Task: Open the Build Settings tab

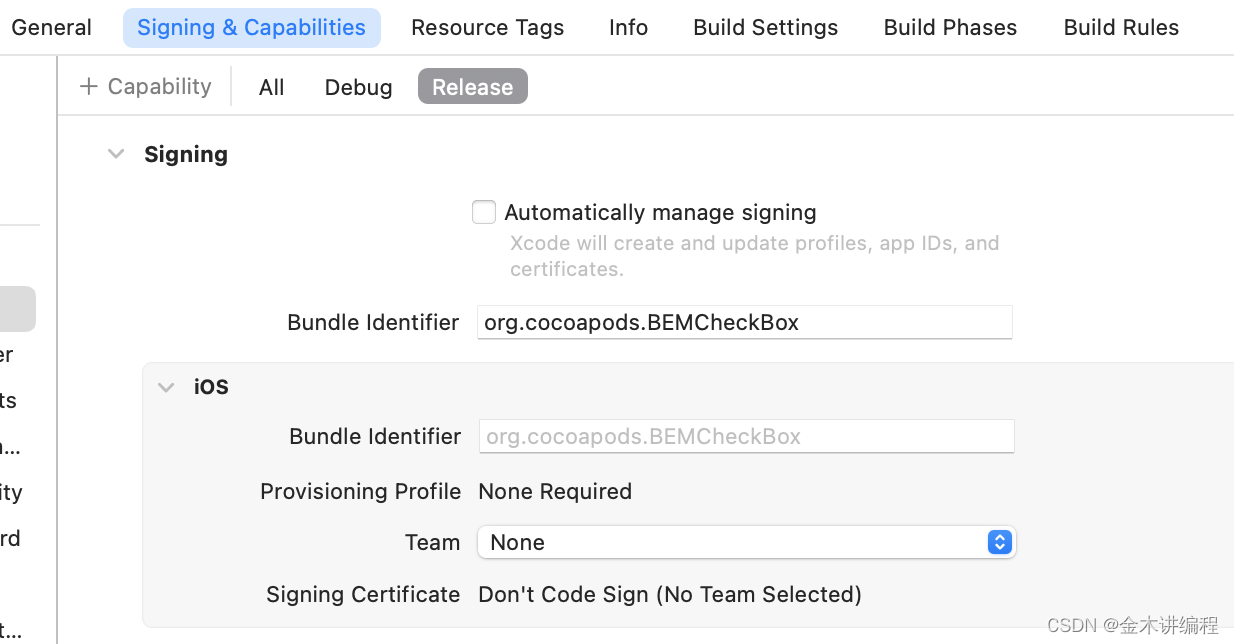Action: click(x=765, y=28)
